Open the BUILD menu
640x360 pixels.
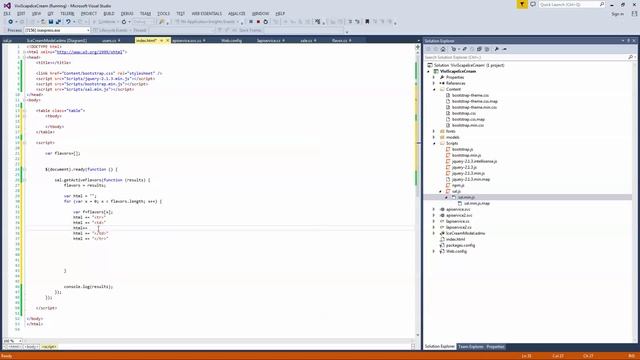tap(109, 13)
